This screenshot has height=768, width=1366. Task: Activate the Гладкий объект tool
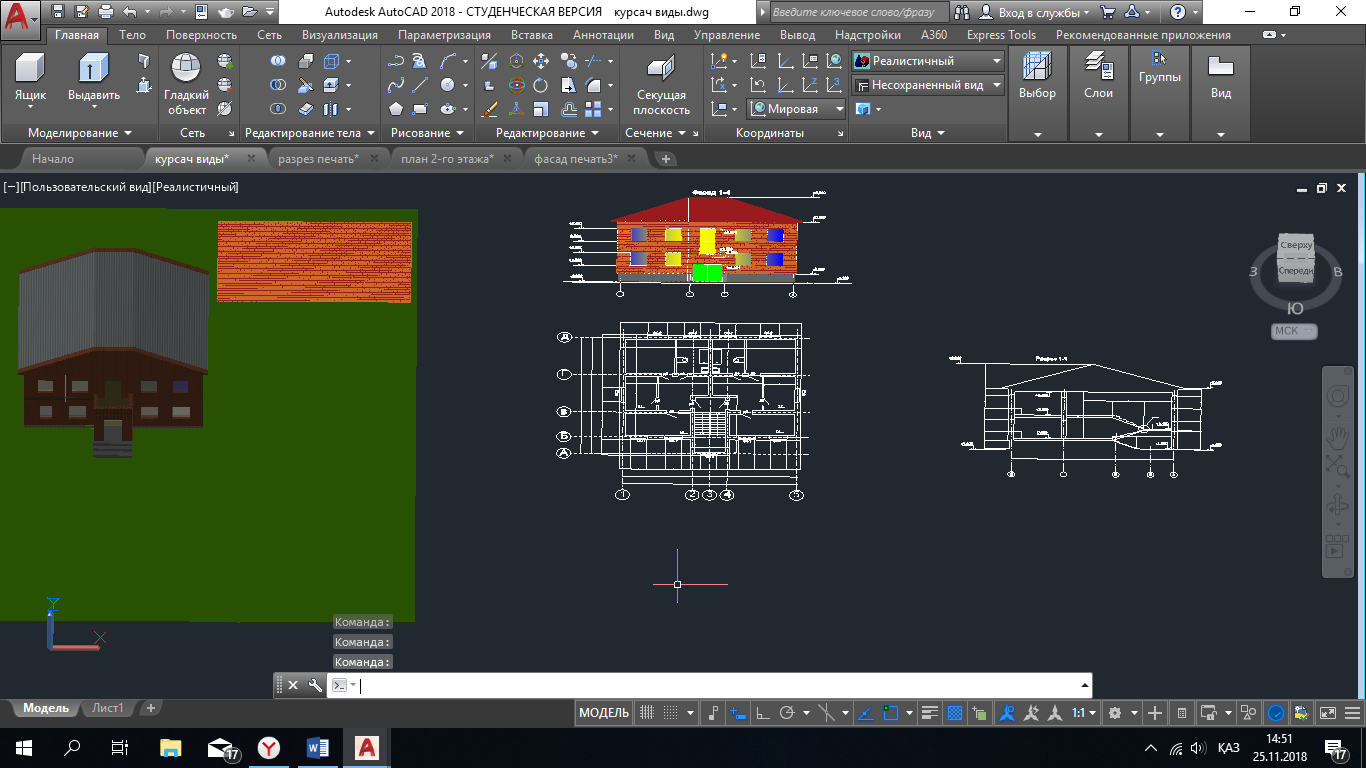pos(187,84)
